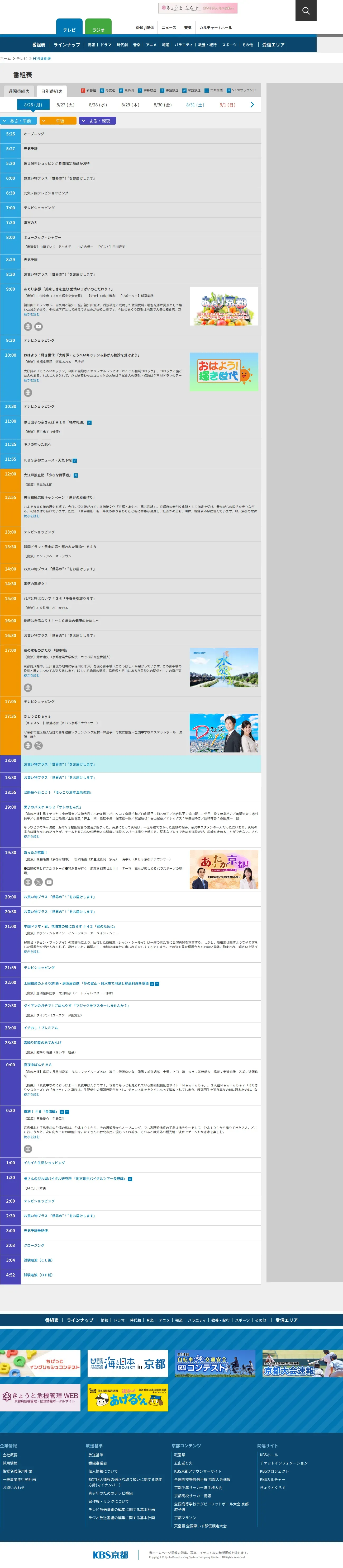Image resolution: width=343 pixels, height=1568 pixels.
Task: Switch to the テレビ tab
Action: pyautogui.click(x=69, y=27)
